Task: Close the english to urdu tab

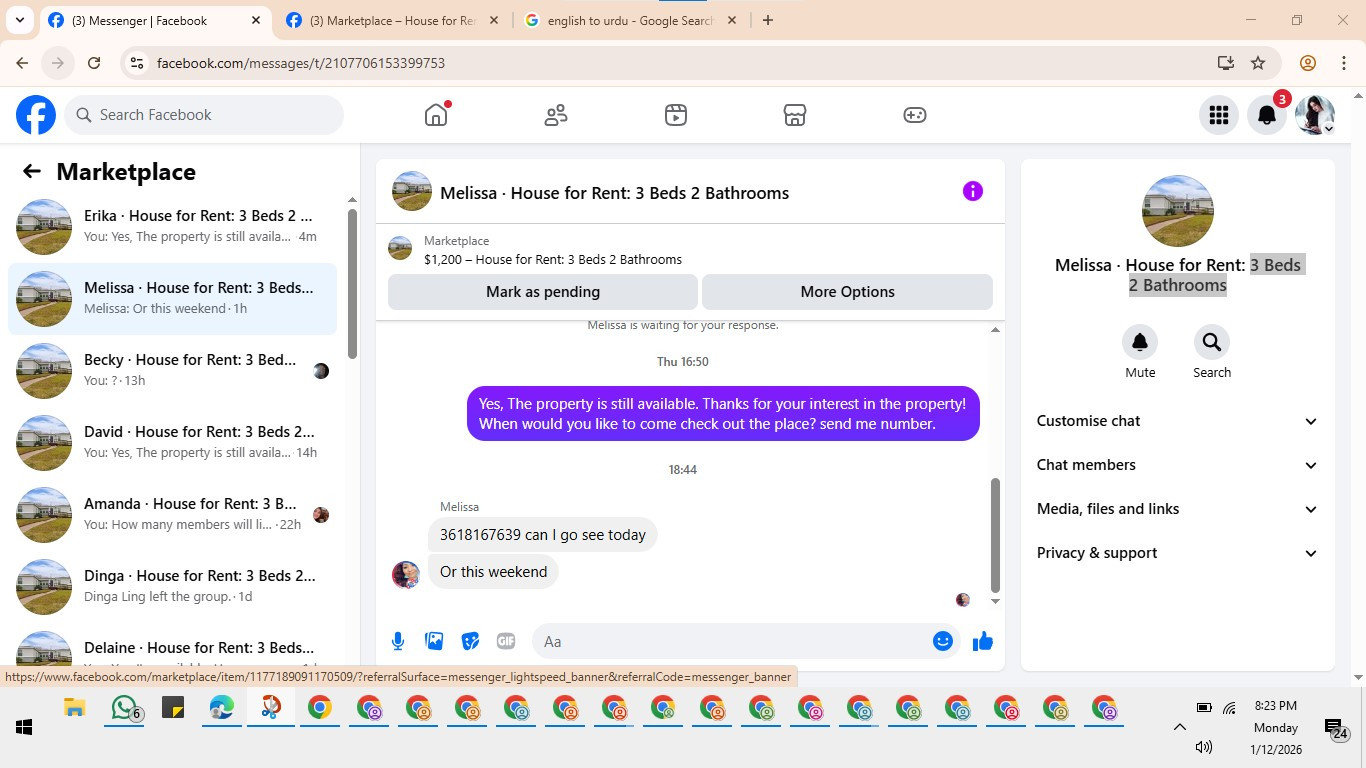Action: click(x=732, y=20)
